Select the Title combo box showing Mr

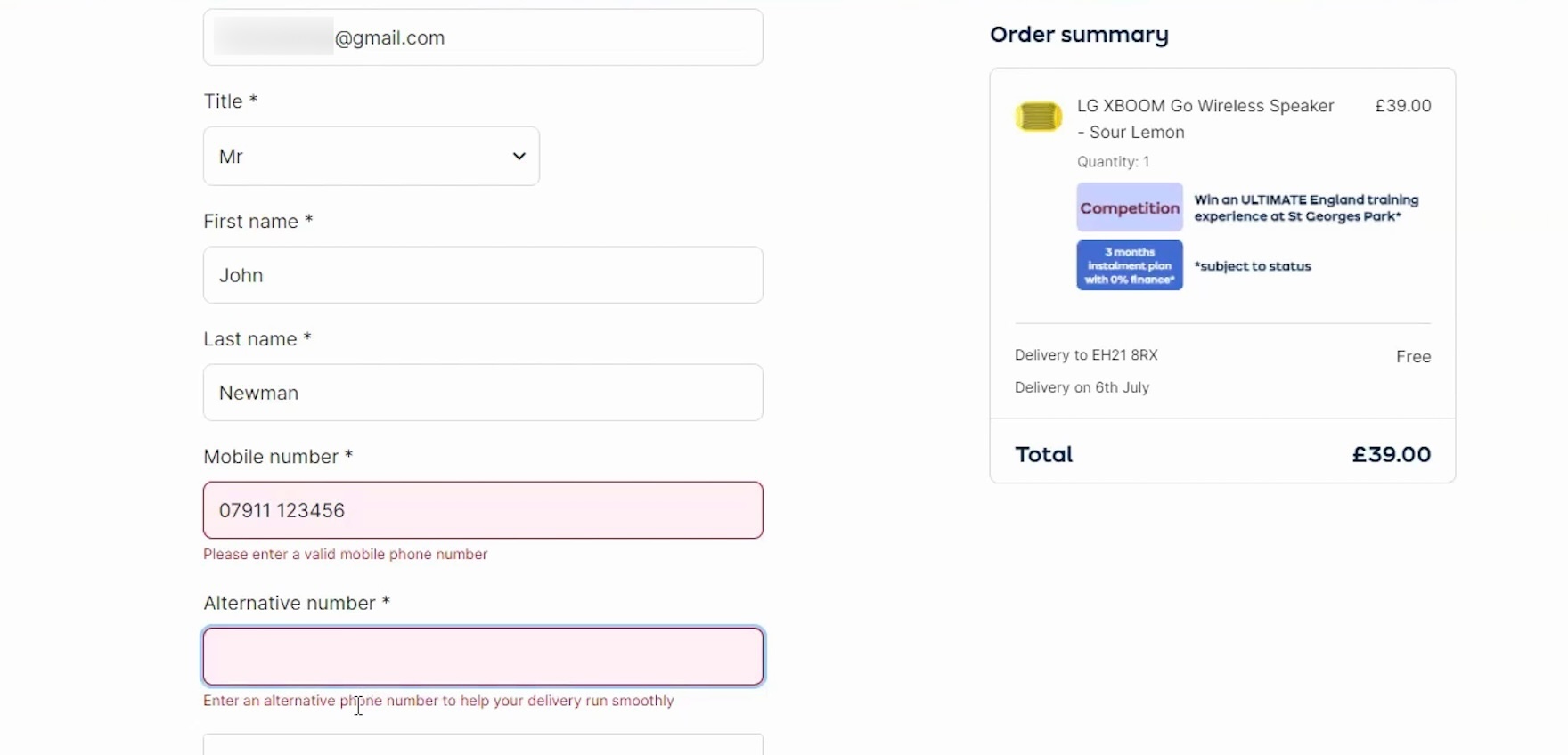tap(371, 157)
